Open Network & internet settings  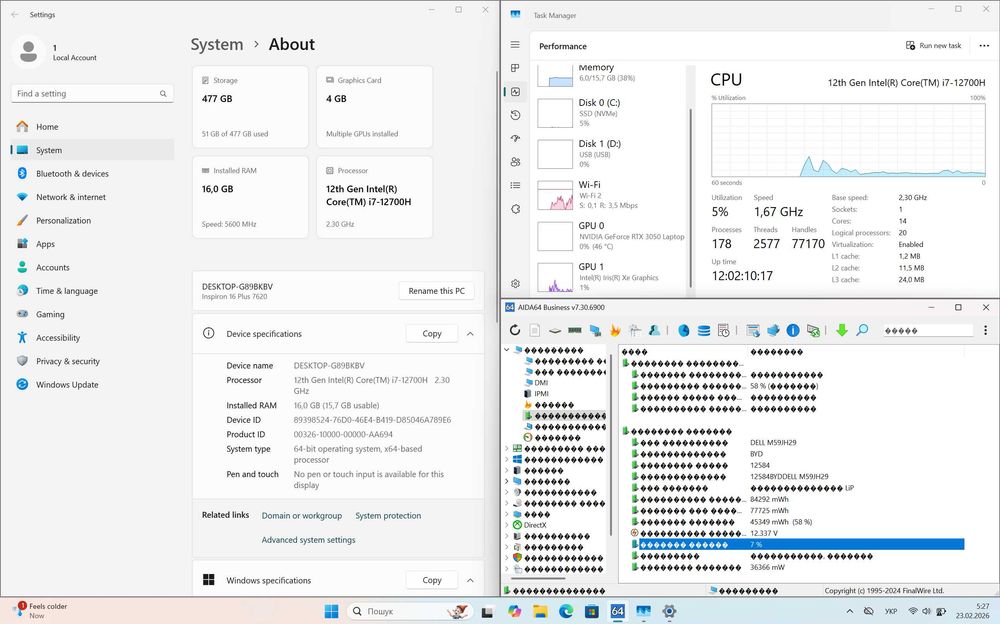point(92,197)
